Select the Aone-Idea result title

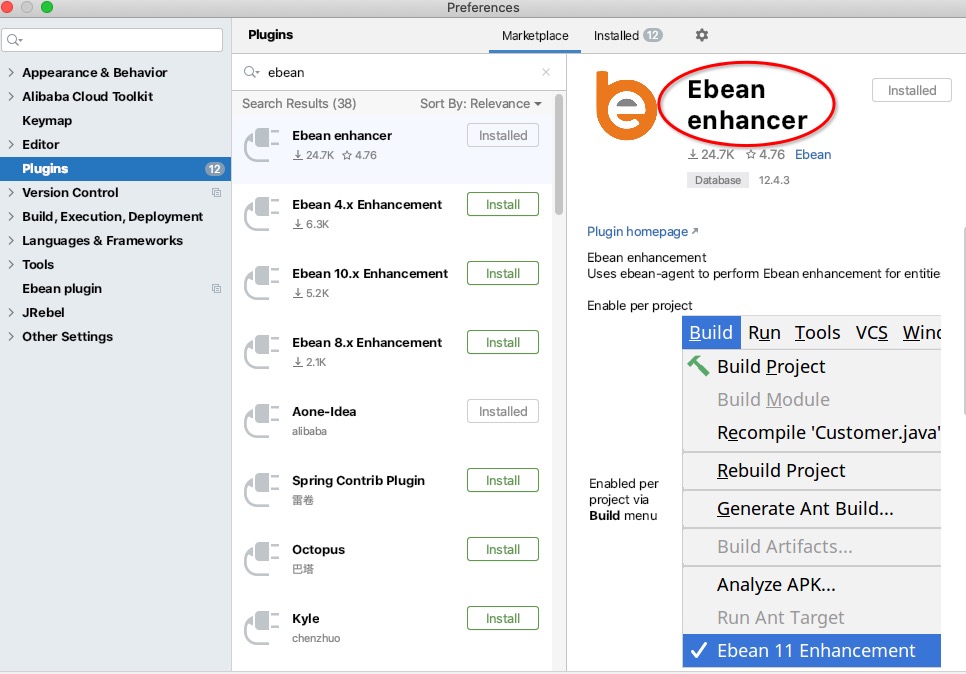point(324,412)
